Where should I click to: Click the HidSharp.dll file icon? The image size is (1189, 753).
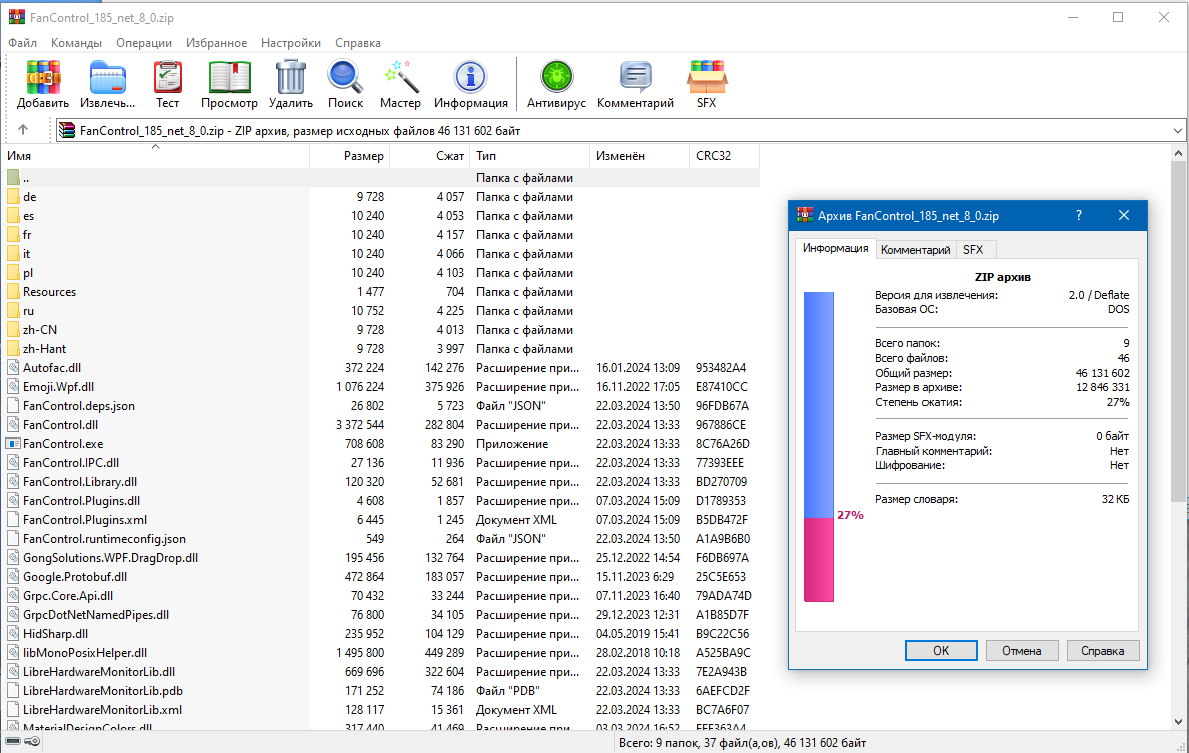[x=13, y=634]
